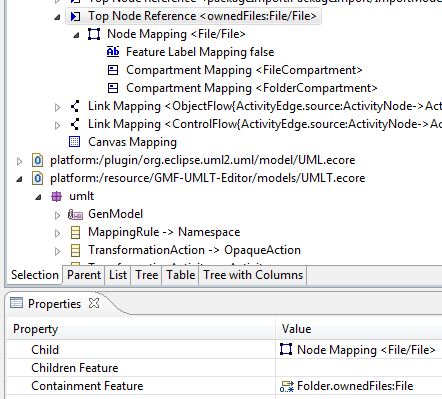
Task: Close the Properties view
Action: 94,303
